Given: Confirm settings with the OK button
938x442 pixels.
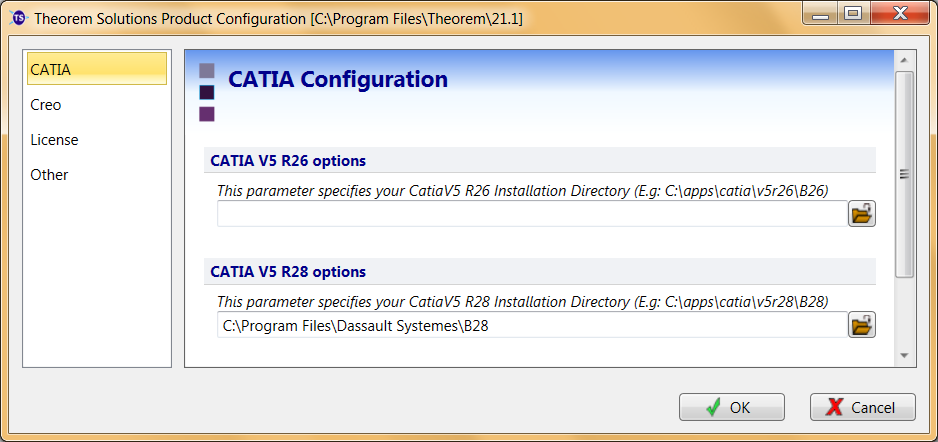Looking at the screenshot, I should click(731, 407).
